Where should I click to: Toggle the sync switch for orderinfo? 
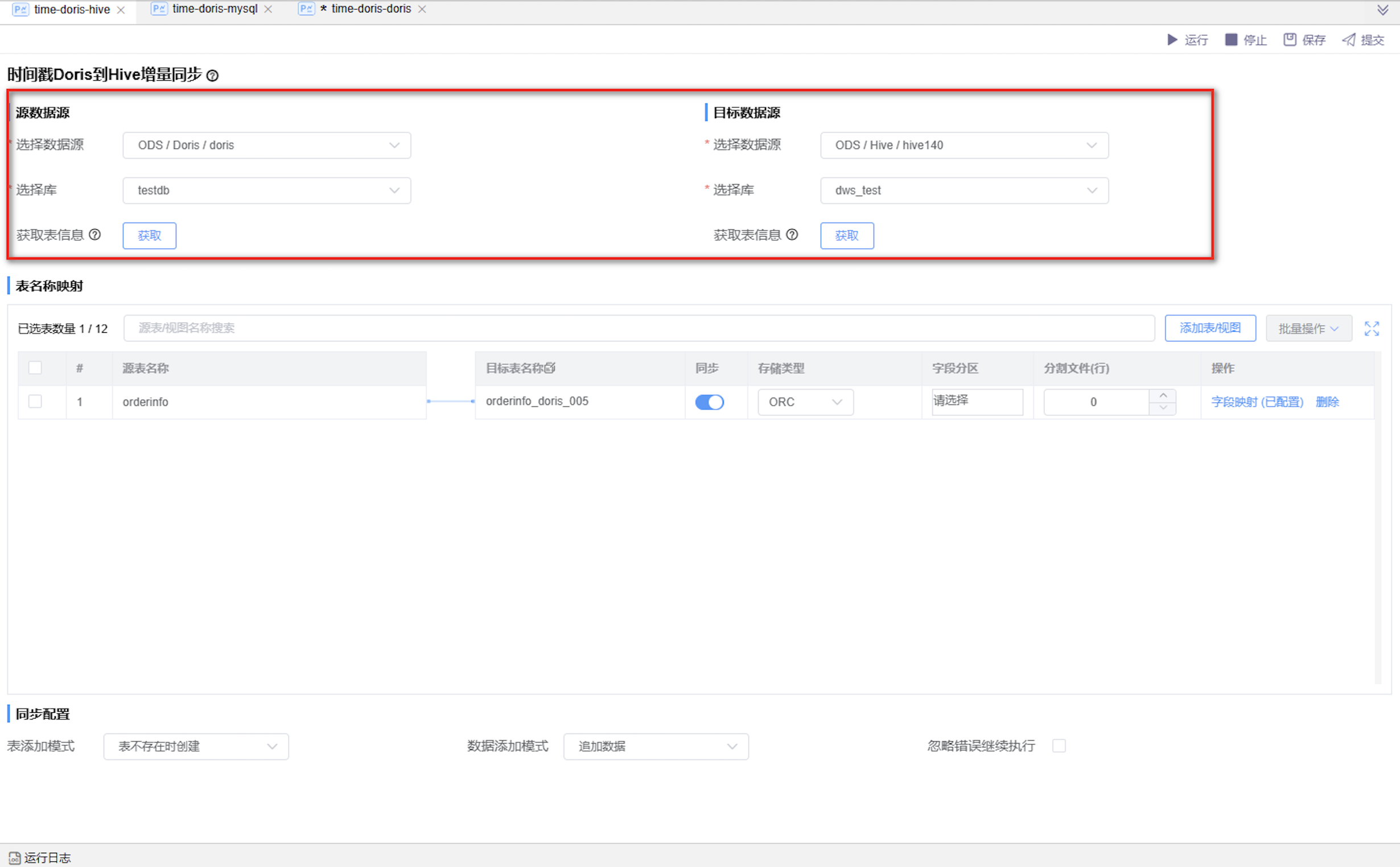tap(709, 402)
